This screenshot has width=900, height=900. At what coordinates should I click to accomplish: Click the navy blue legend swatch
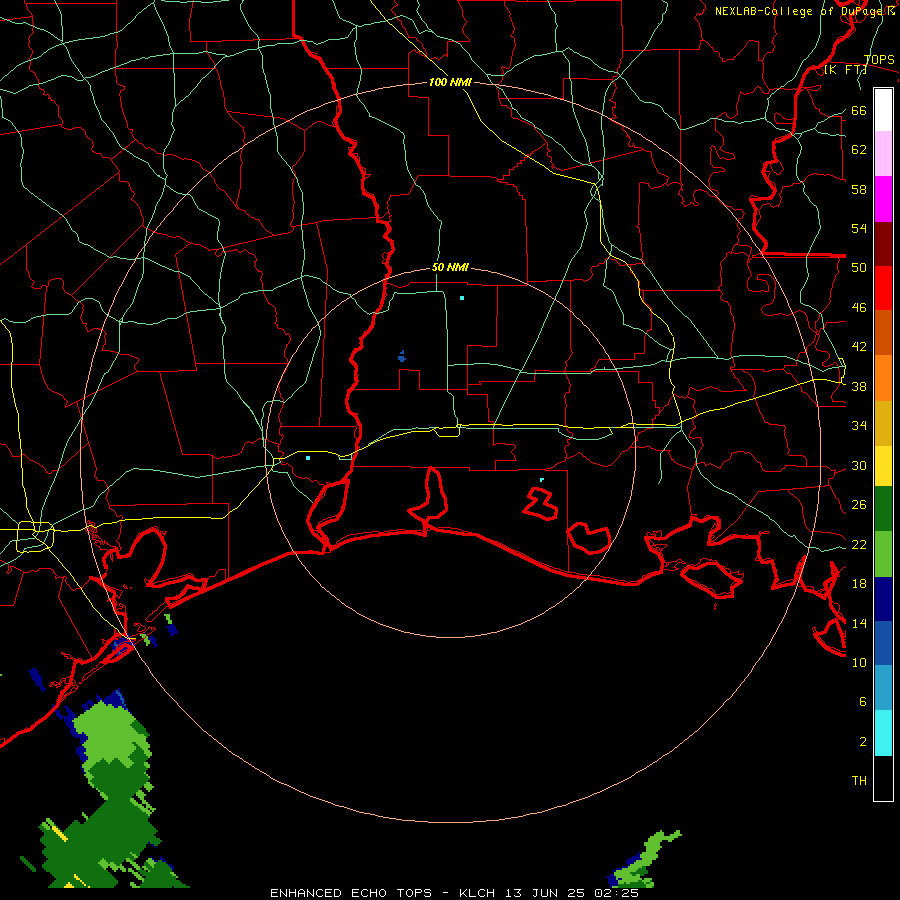click(x=883, y=599)
